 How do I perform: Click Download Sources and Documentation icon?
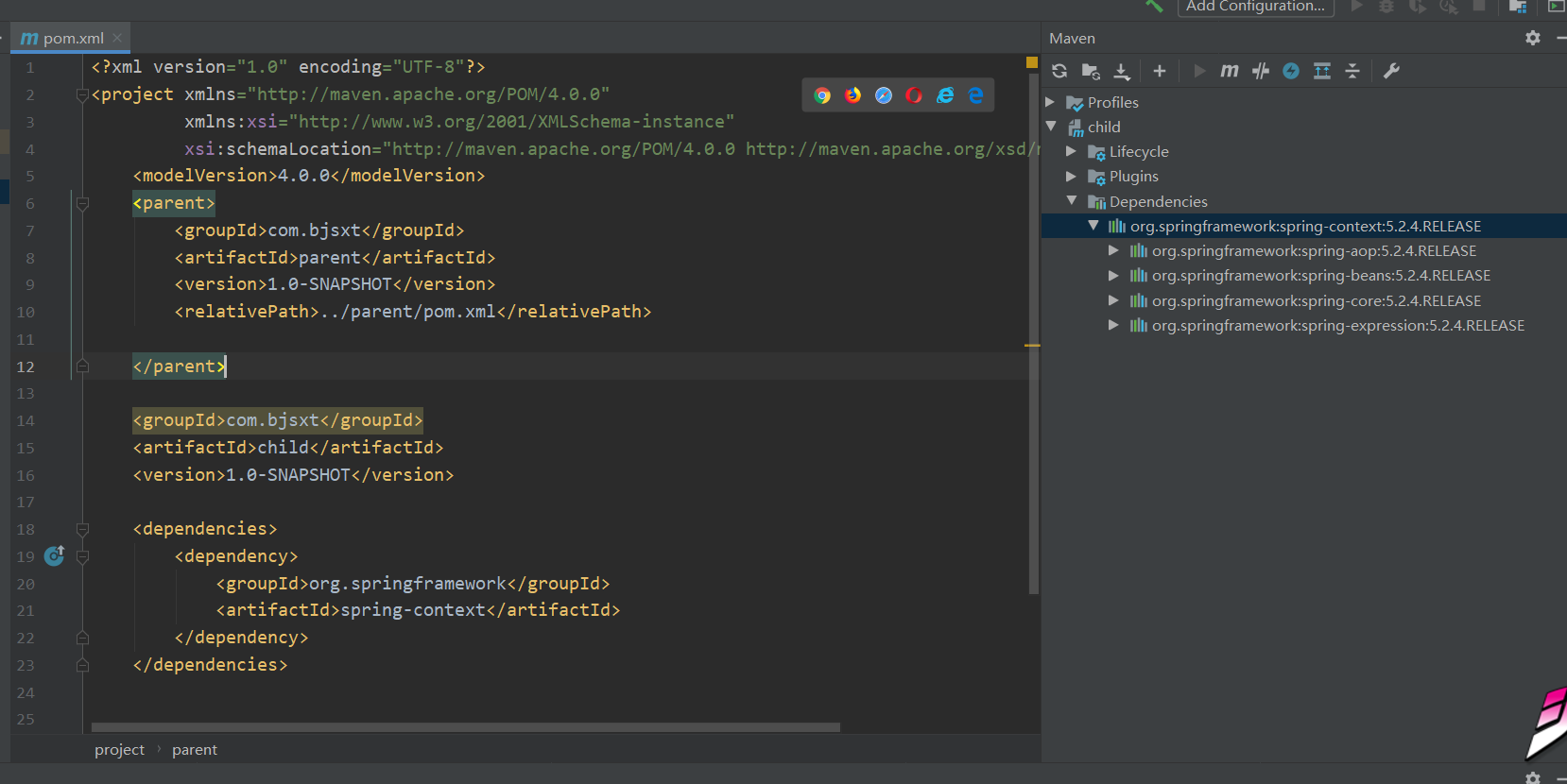coord(1122,71)
